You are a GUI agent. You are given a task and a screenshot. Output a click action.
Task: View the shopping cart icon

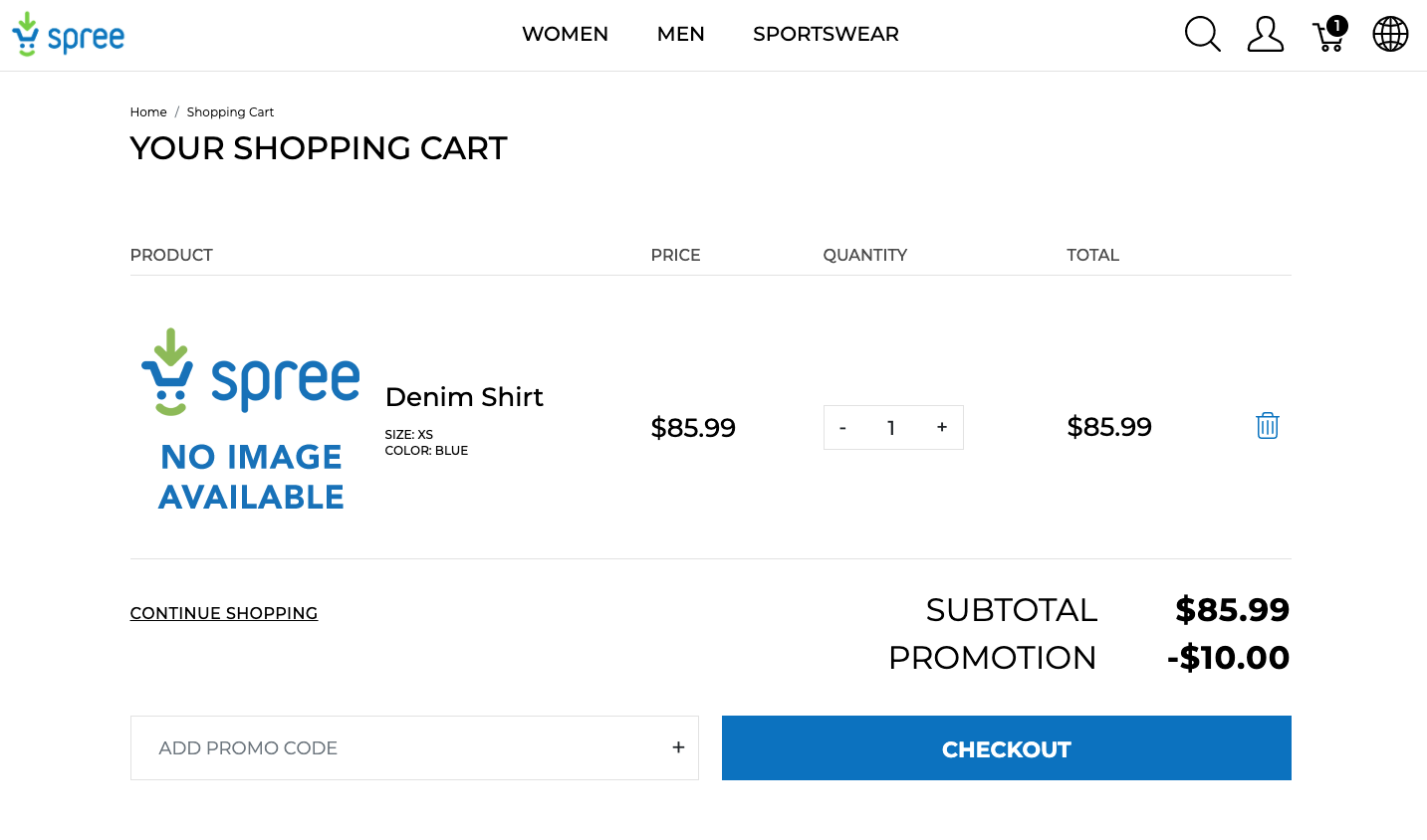coord(1327,36)
